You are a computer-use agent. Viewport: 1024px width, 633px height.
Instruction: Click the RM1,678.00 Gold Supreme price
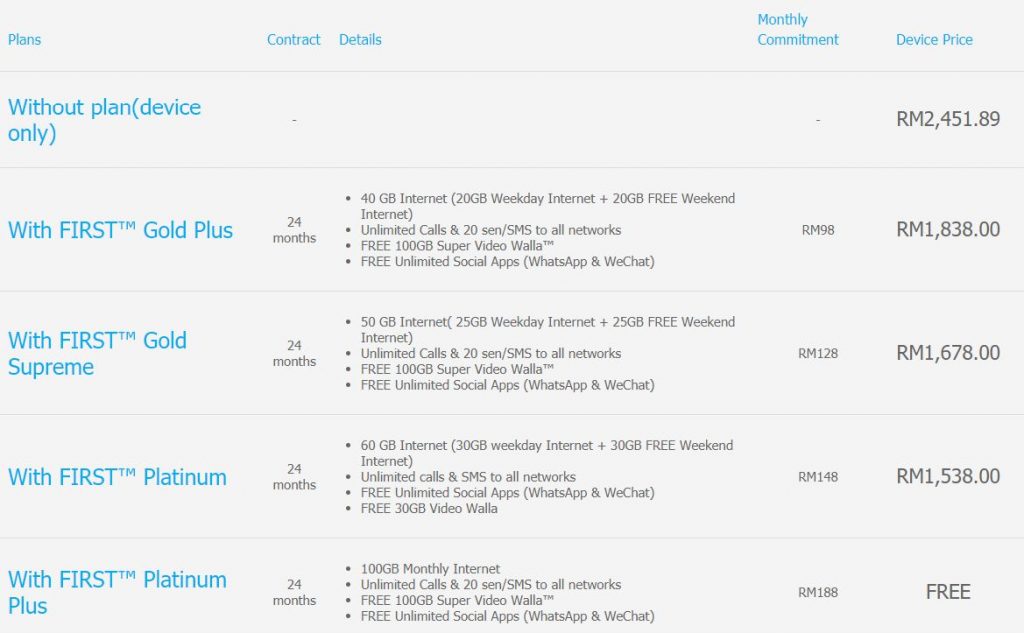948,353
